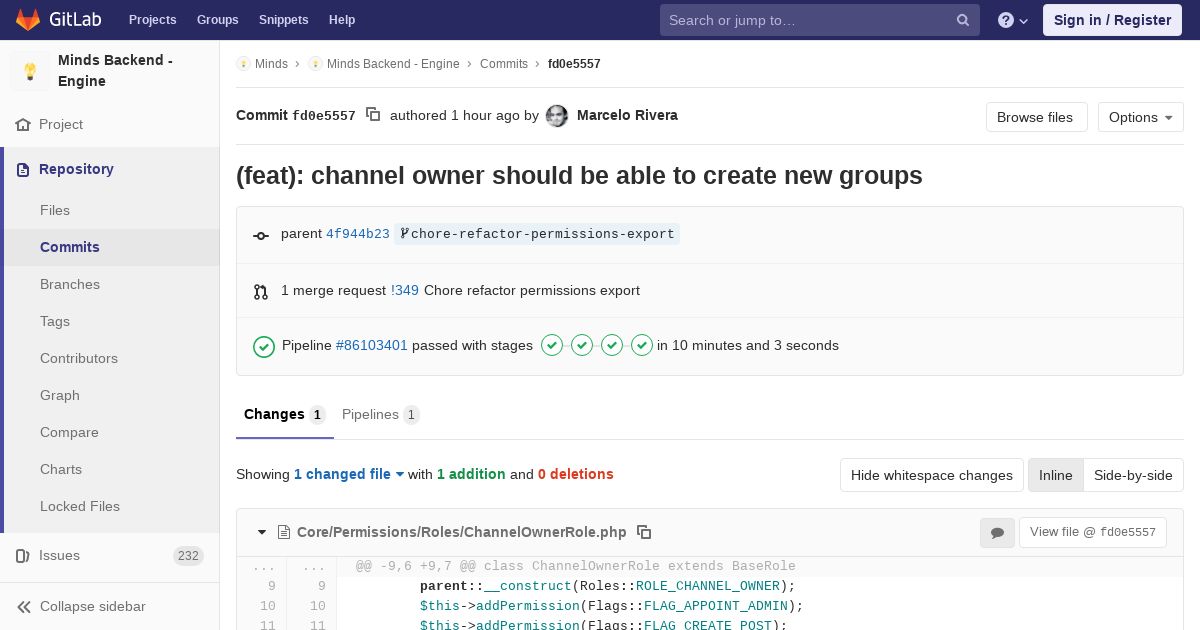Open the third pipeline stage check icon

(x=612, y=345)
